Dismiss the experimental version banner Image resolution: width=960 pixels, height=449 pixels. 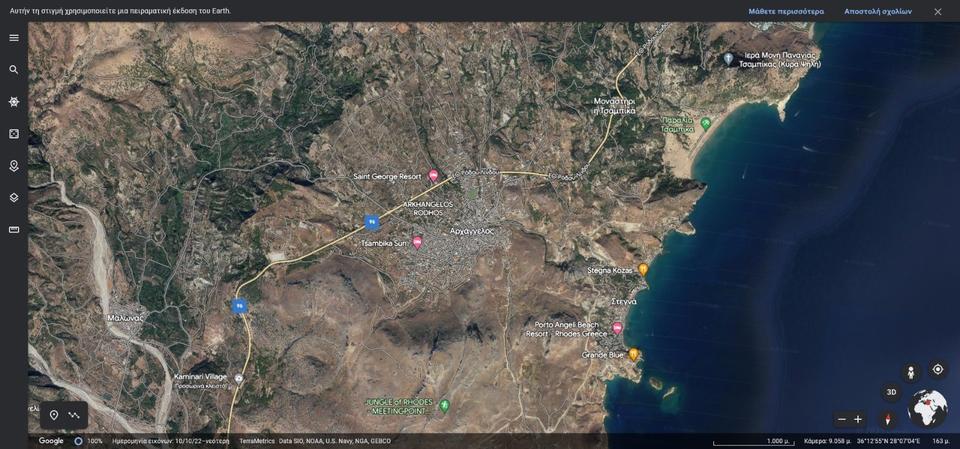click(x=937, y=11)
